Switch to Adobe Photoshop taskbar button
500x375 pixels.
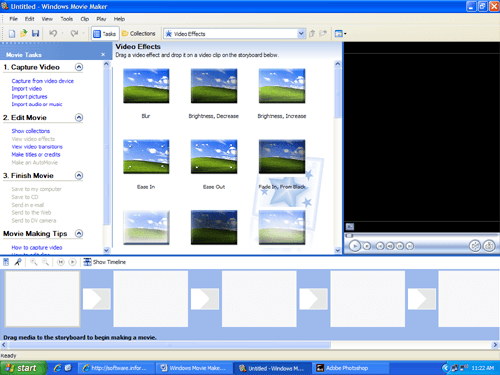[351, 368]
